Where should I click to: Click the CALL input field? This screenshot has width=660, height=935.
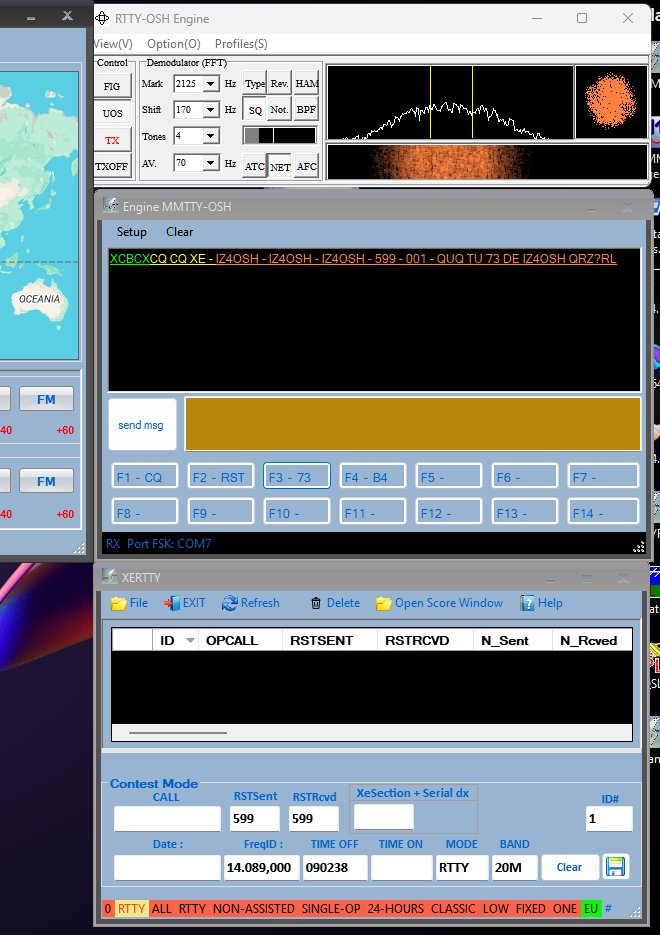pyautogui.click(x=167, y=819)
